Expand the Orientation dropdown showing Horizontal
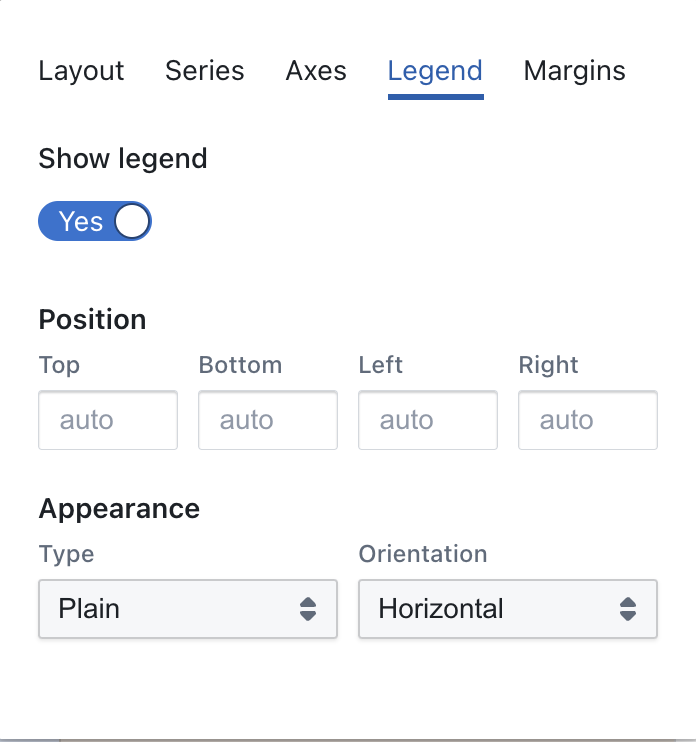The image size is (696, 742). (508, 609)
